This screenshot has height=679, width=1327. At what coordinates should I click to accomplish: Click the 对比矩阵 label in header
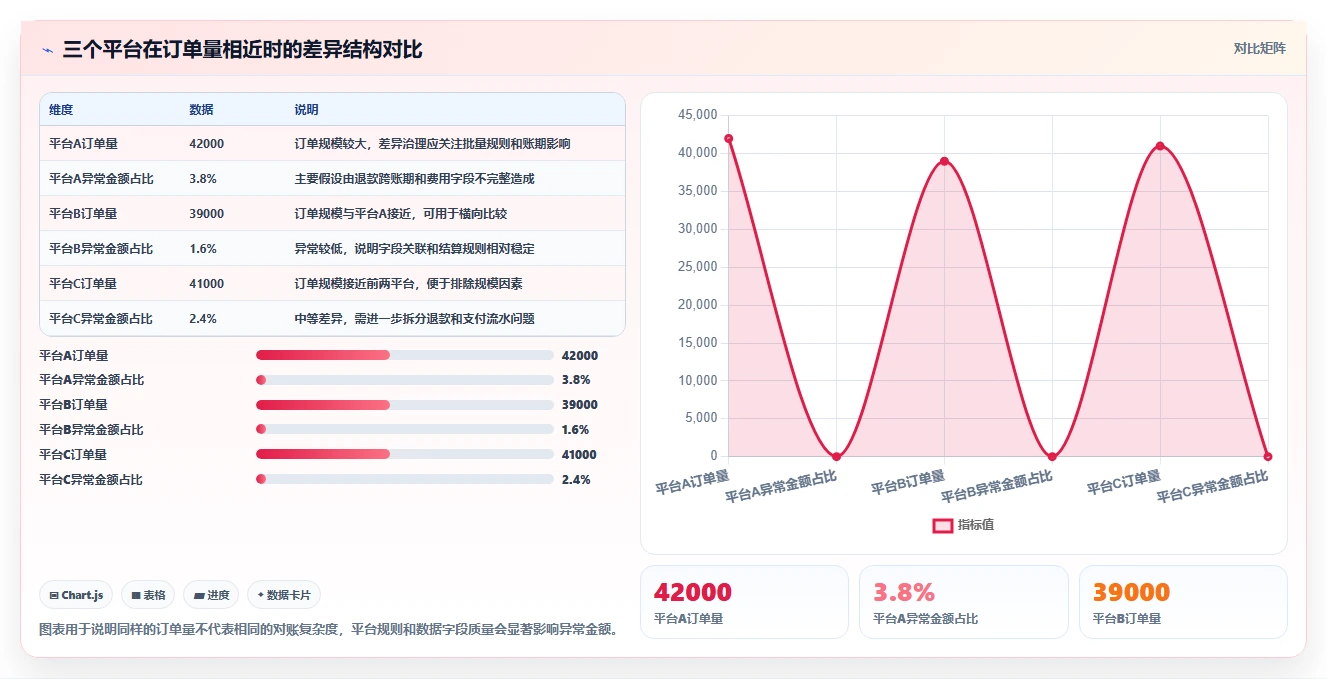pos(1259,48)
